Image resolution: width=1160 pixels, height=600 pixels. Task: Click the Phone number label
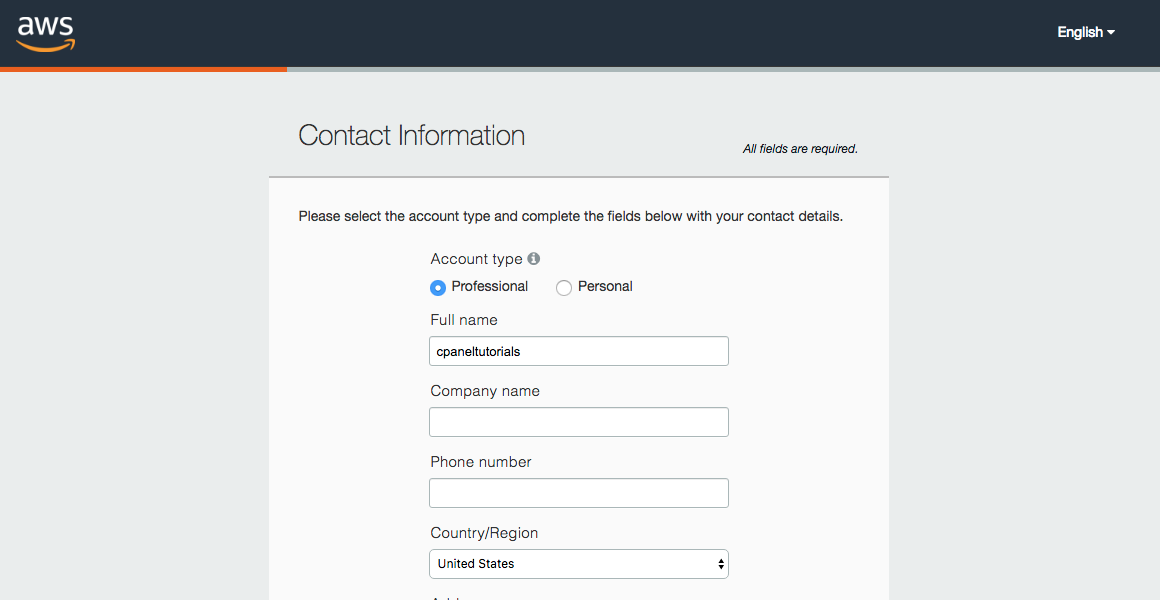(x=481, y=462)
